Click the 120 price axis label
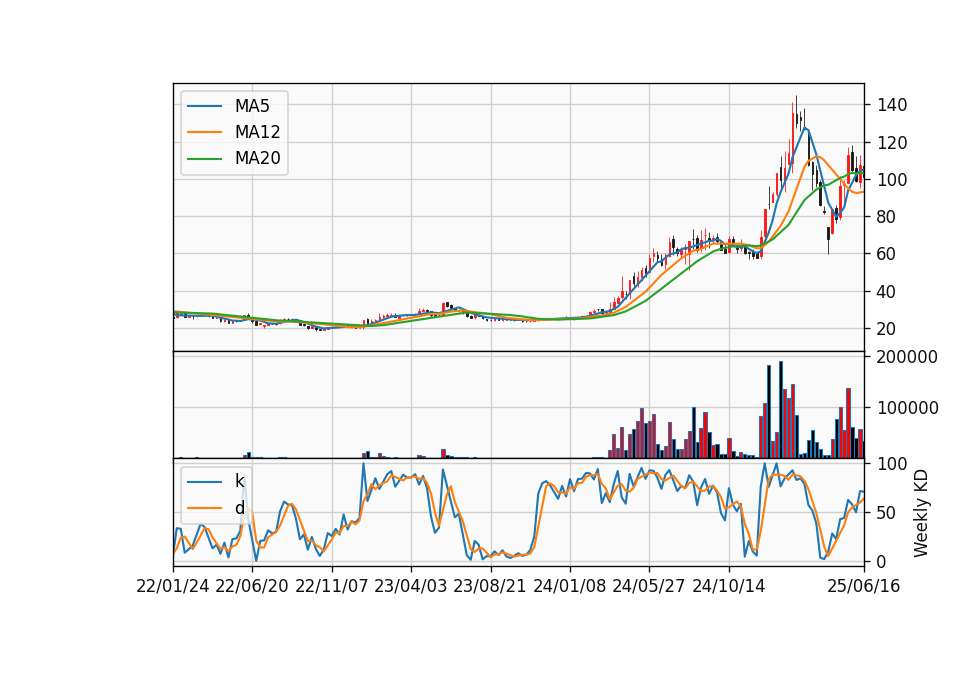Screen dimensions: 960x690 pyautogui.click(x=892, y=143)
